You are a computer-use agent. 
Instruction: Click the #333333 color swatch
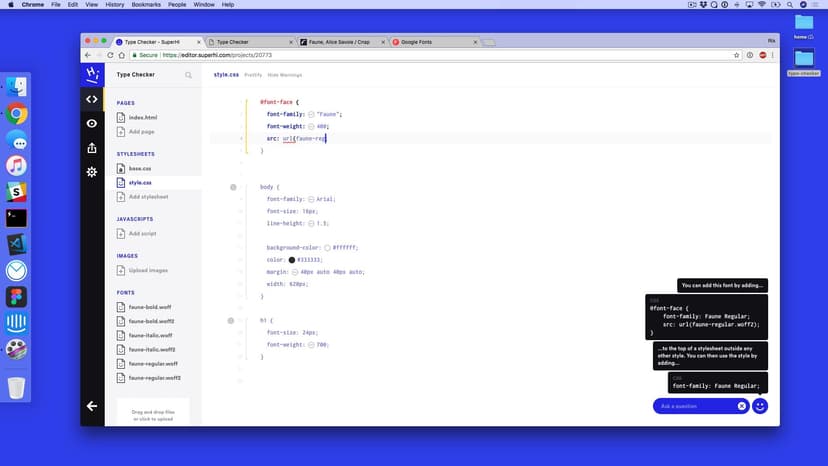(292, 260)
